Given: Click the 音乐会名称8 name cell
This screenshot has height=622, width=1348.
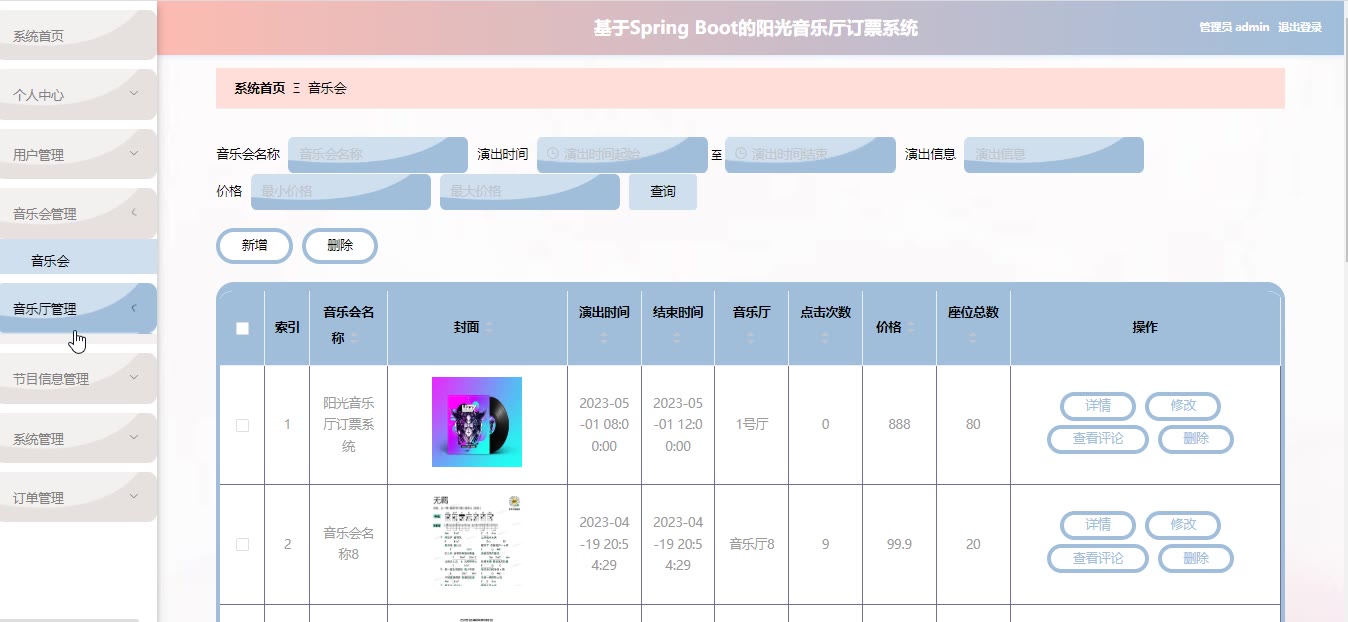Looking at the screenshot, I should [349, 545].
